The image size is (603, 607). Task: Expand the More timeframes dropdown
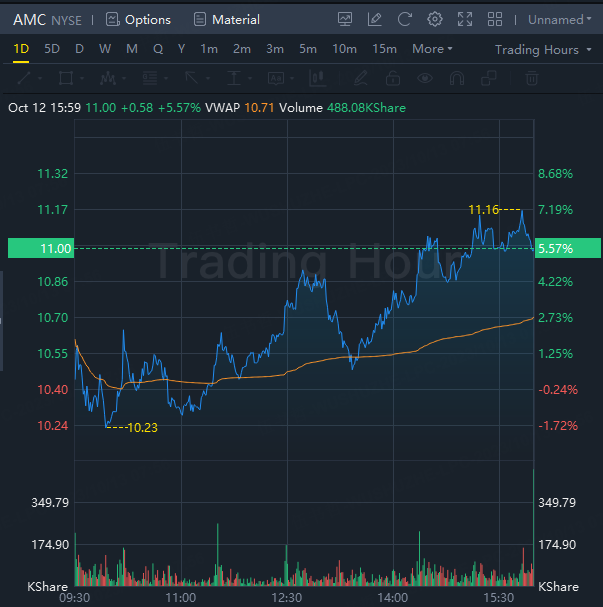coord(432,49)
